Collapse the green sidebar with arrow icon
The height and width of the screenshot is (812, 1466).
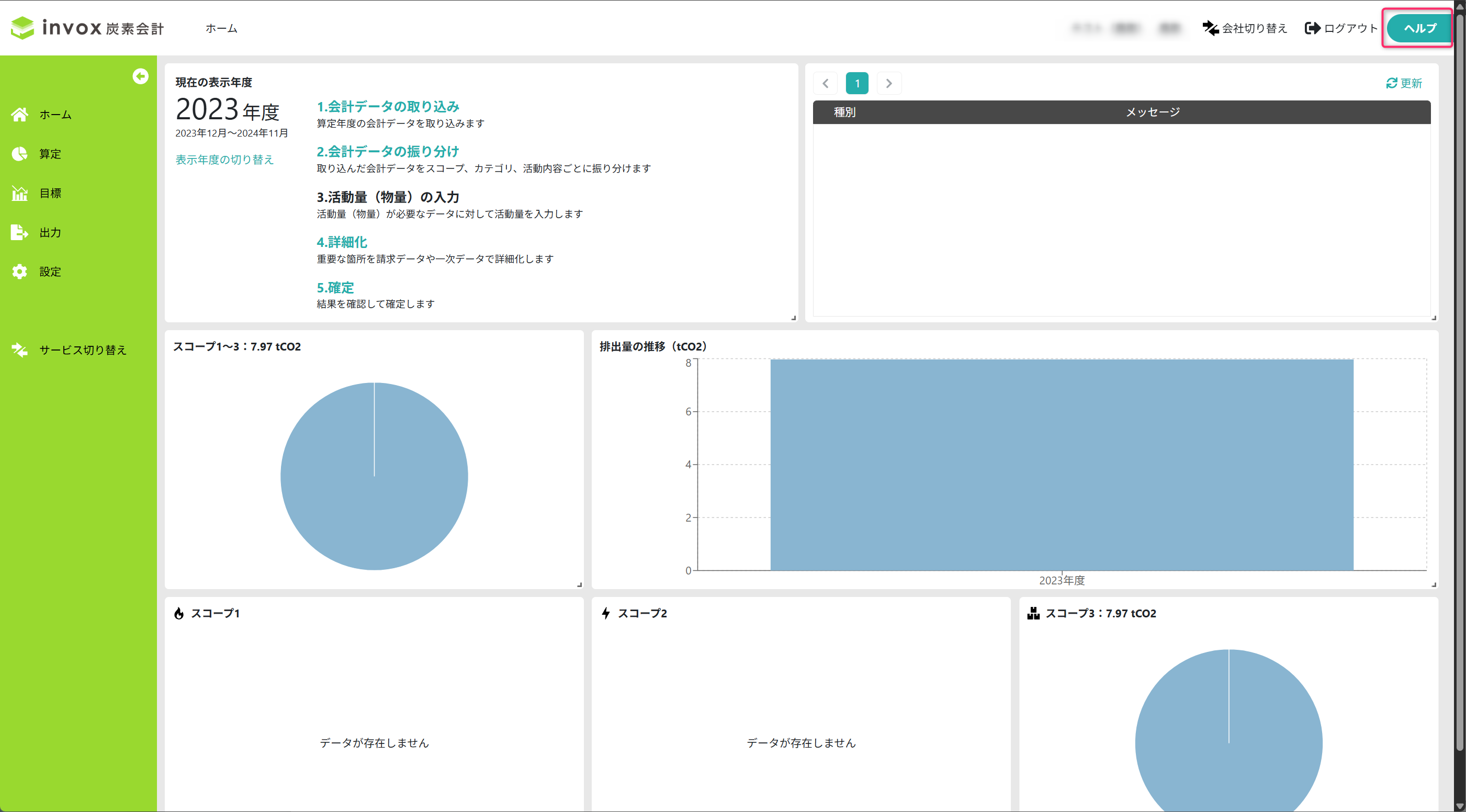pyautogui.click(x=140, y=76)
